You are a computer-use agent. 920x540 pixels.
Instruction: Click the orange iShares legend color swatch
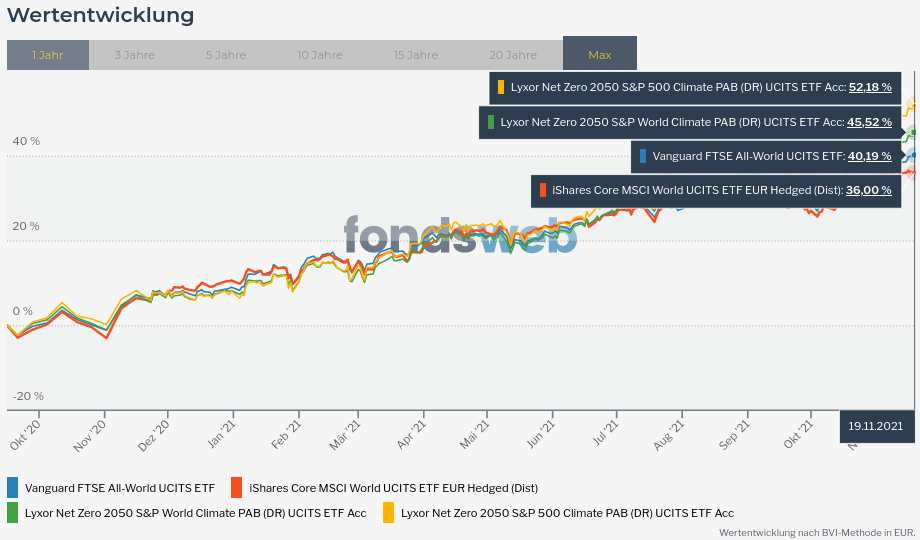tap(236, 487)
